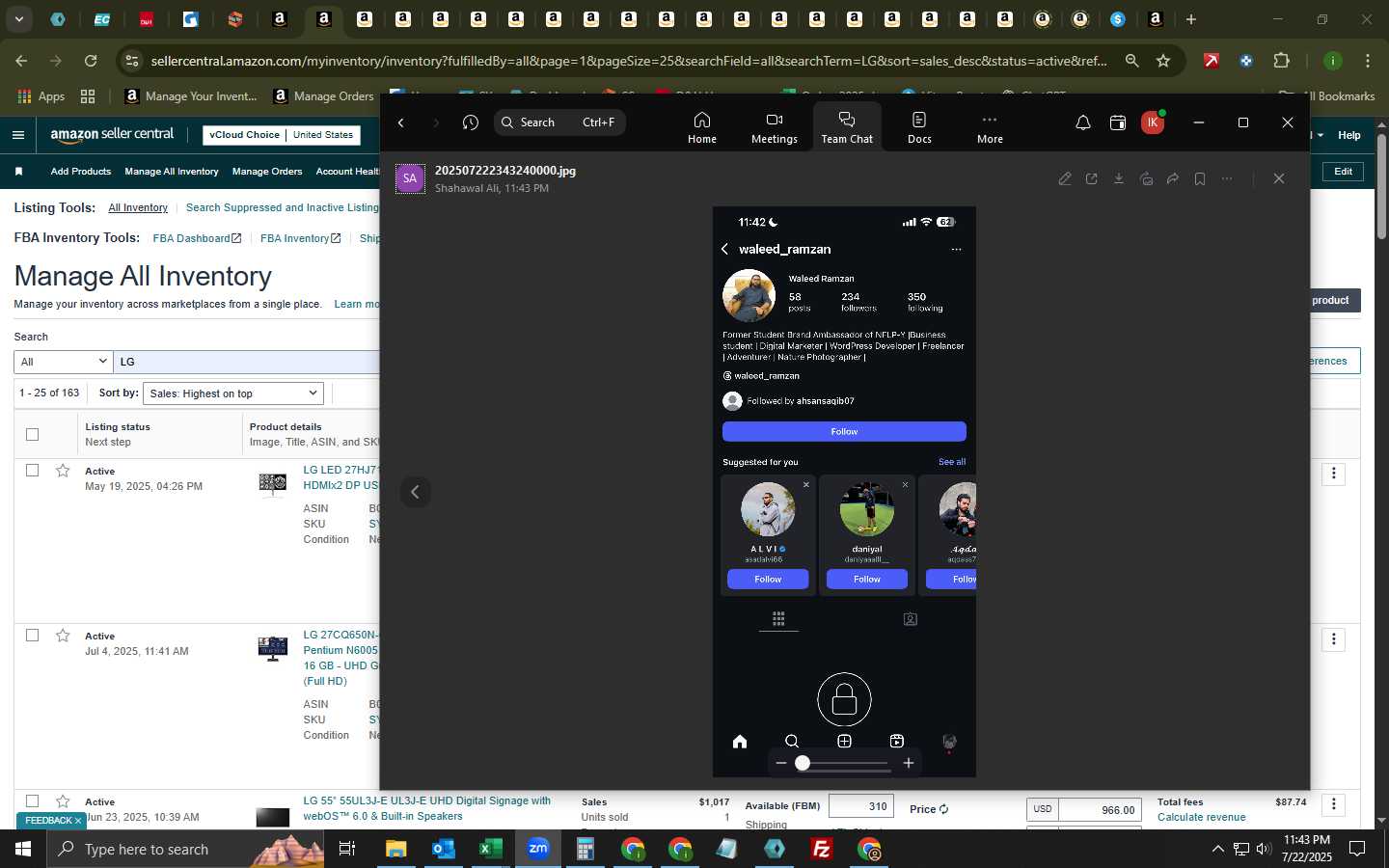Viewport: 1389px width, 868px height.
Task: Bookmark page with Chrome star
Action: pos(1163,61)
